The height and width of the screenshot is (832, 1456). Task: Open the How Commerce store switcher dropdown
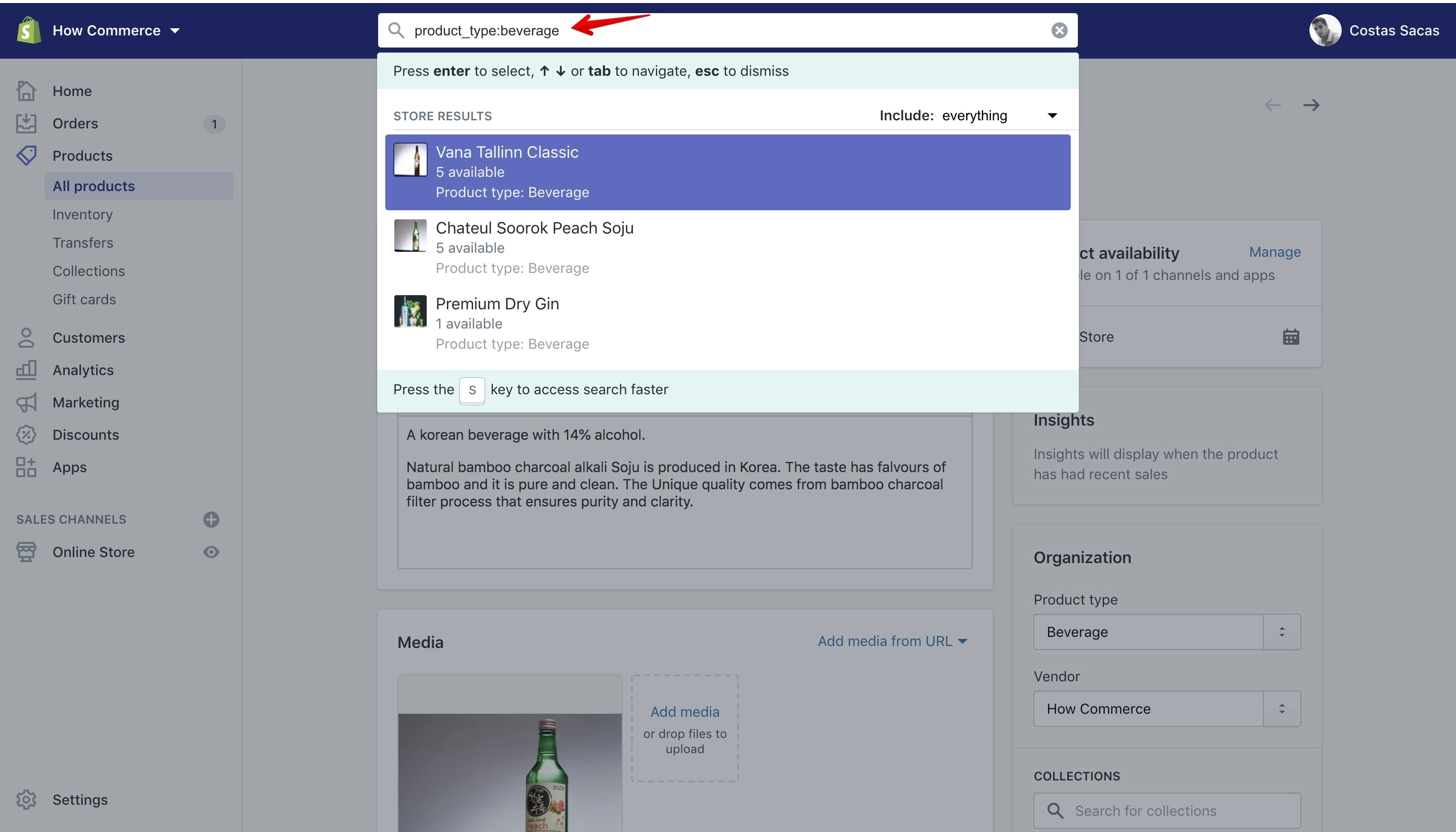point(116,30)
